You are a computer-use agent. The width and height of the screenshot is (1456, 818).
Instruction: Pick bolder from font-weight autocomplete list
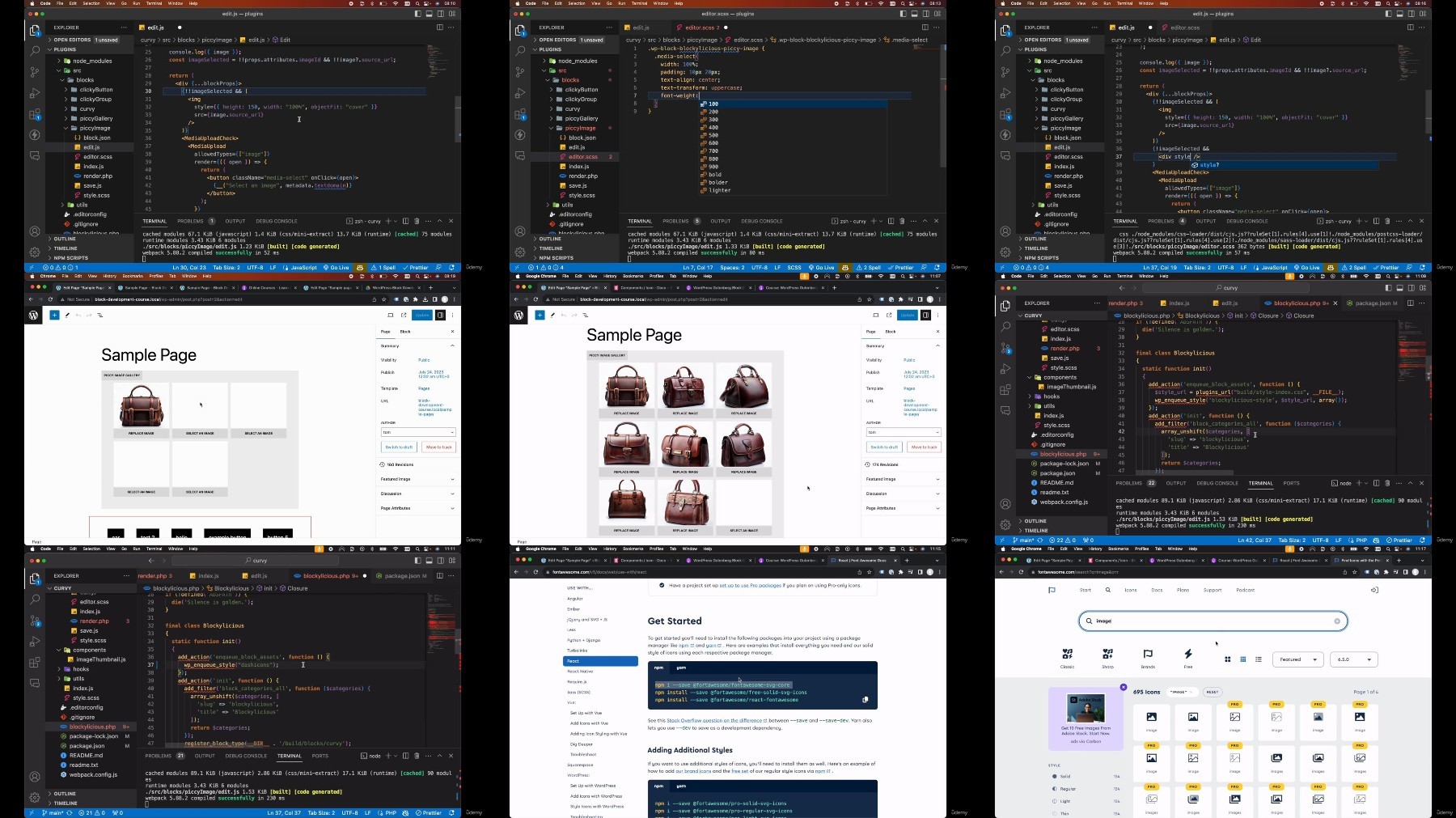(793, 182)
